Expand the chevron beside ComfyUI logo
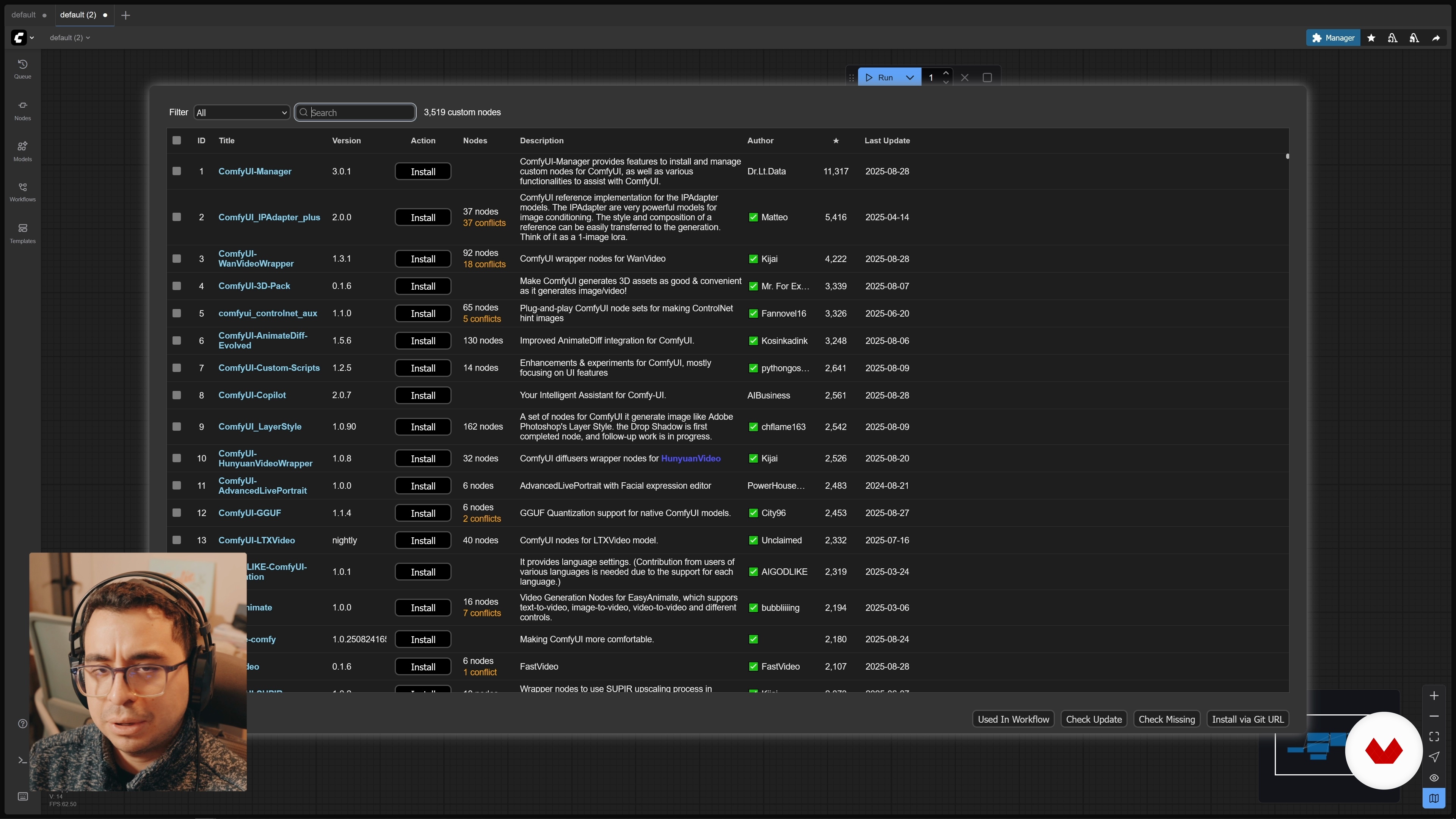Image resolution: width=1456 pixels, height=819 pixels. pos(31,38)
